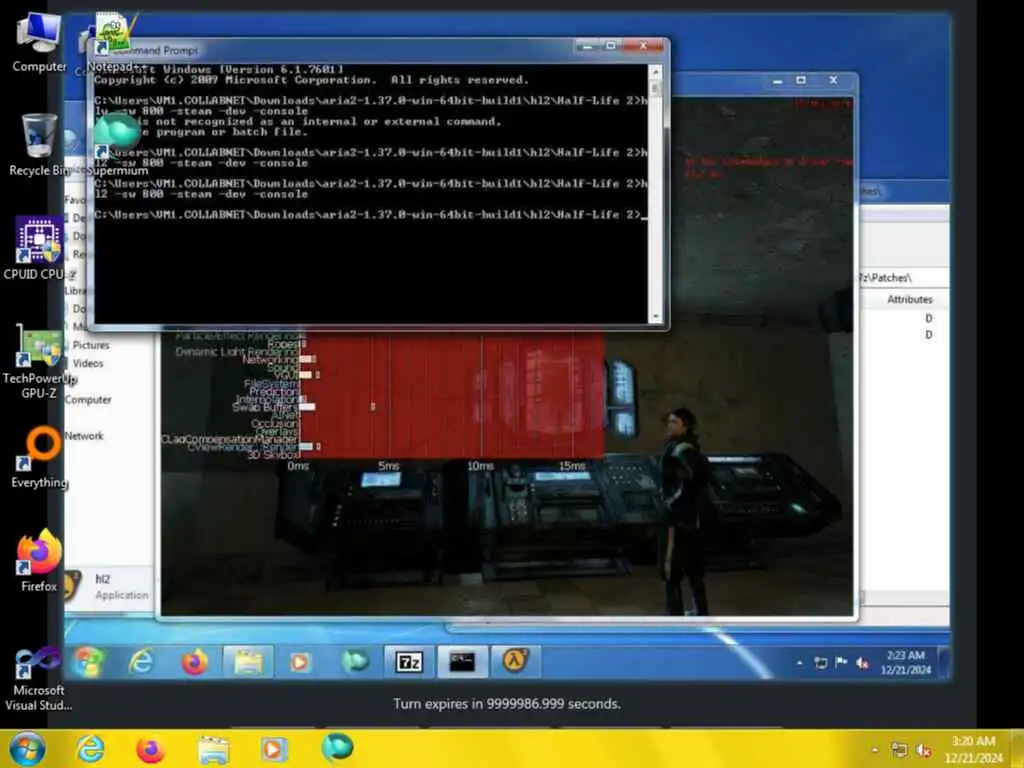
Task: Open the Everything search desktop shortcut
Action: pos(39,457)
